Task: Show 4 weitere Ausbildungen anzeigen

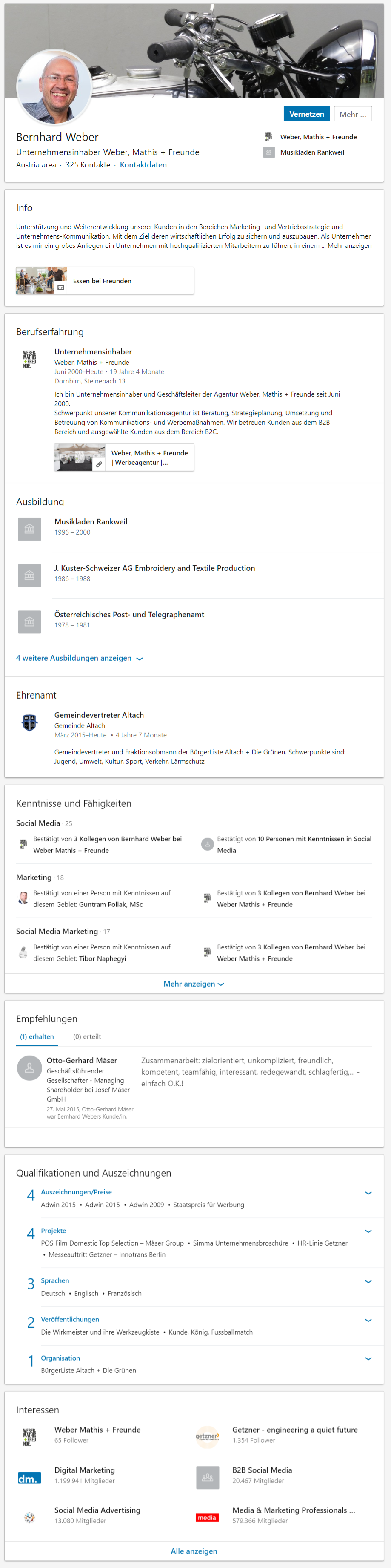Action: (80, 658)
